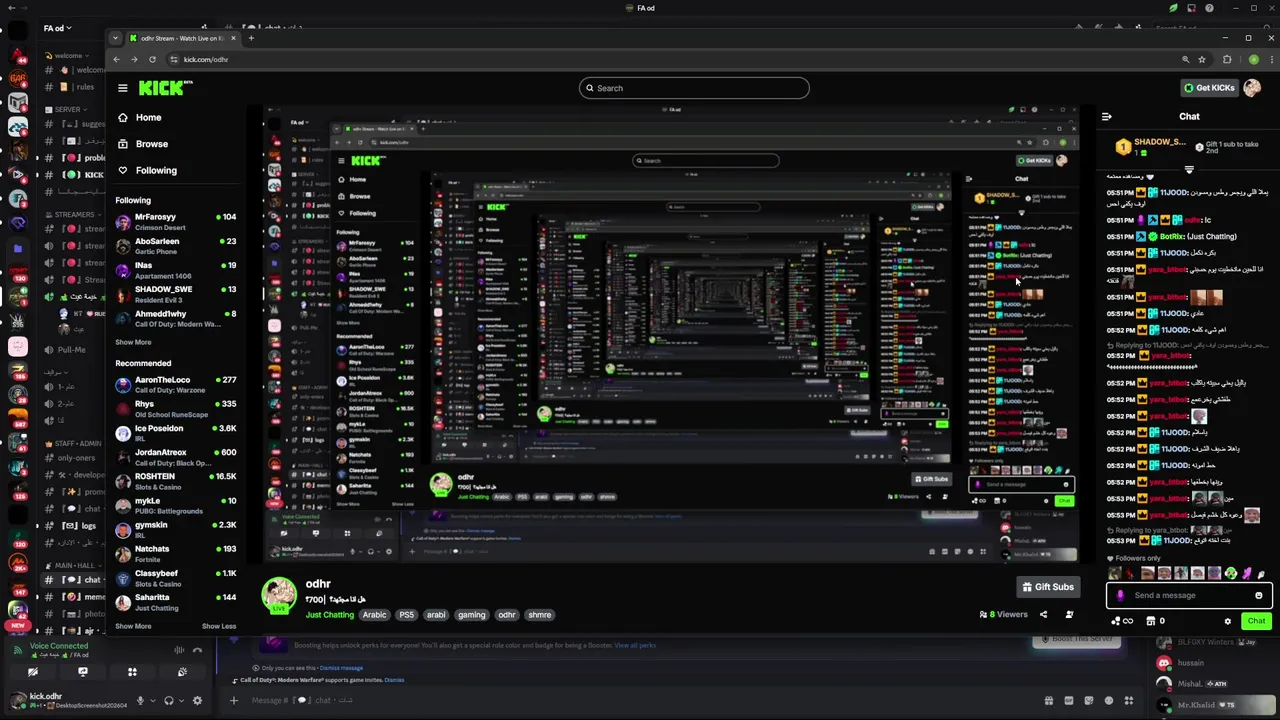The width and height of the screenshot is (1280, 720).
Task: Open new browser tab
Action: pos(251,38)
